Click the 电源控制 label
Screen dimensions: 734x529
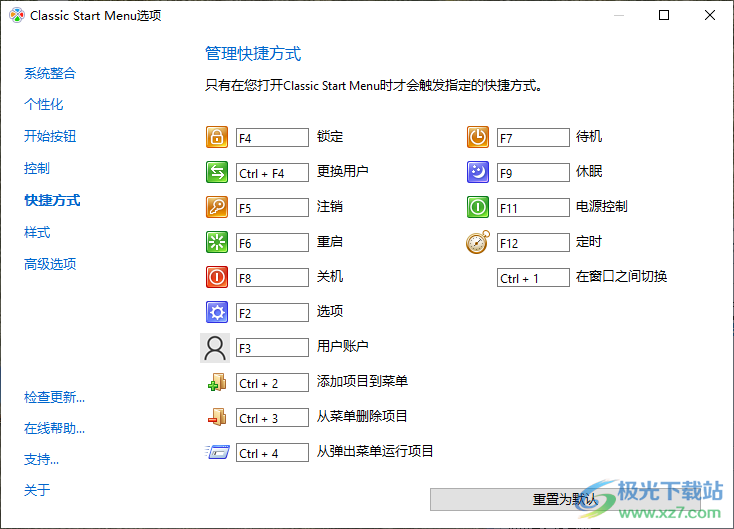(602, 206)
